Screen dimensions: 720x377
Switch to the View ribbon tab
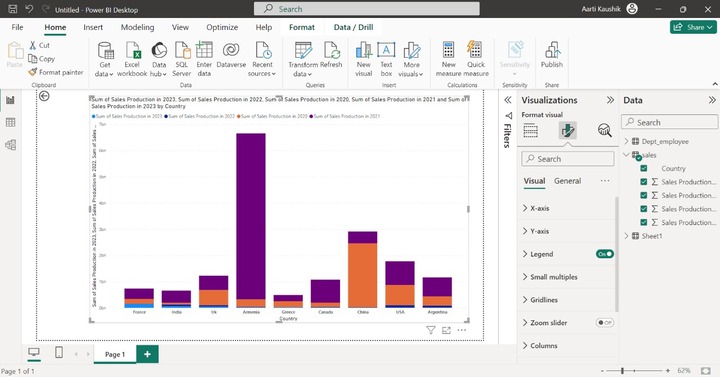tap(180, 27)
